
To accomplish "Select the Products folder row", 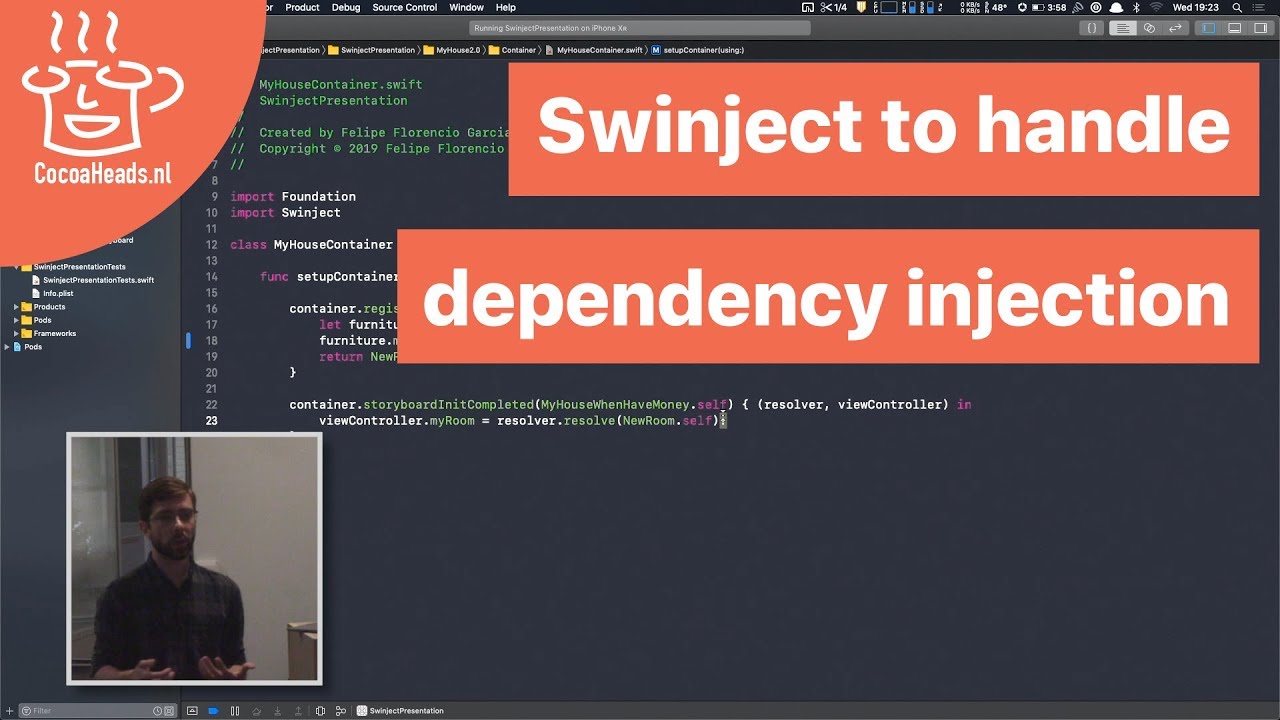I will tap(90, 307).
